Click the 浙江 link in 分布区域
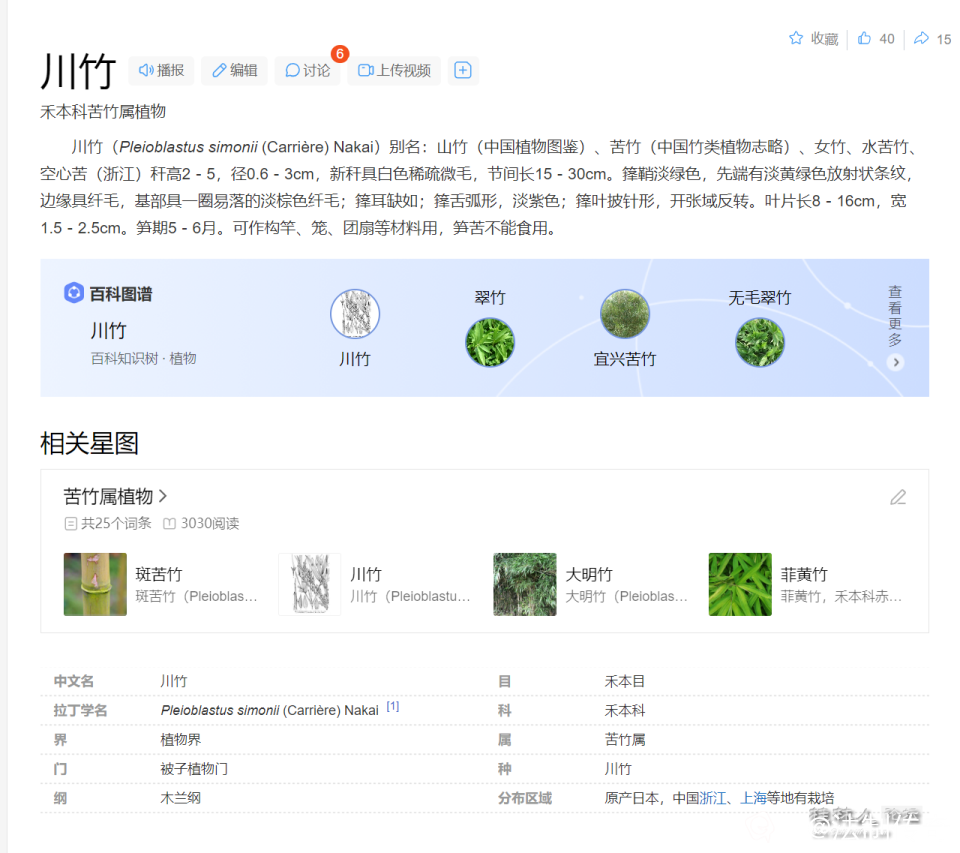960x853 pixels. [713, 798]
